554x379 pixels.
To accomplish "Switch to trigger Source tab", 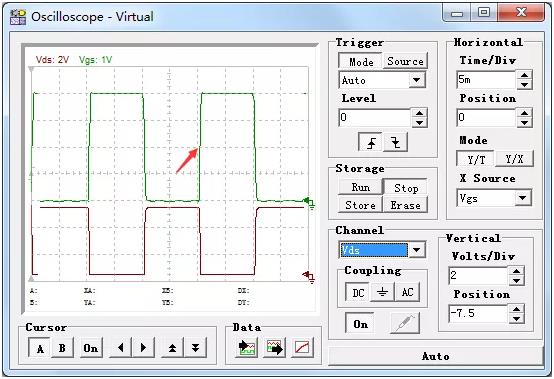I will [405, 61].
